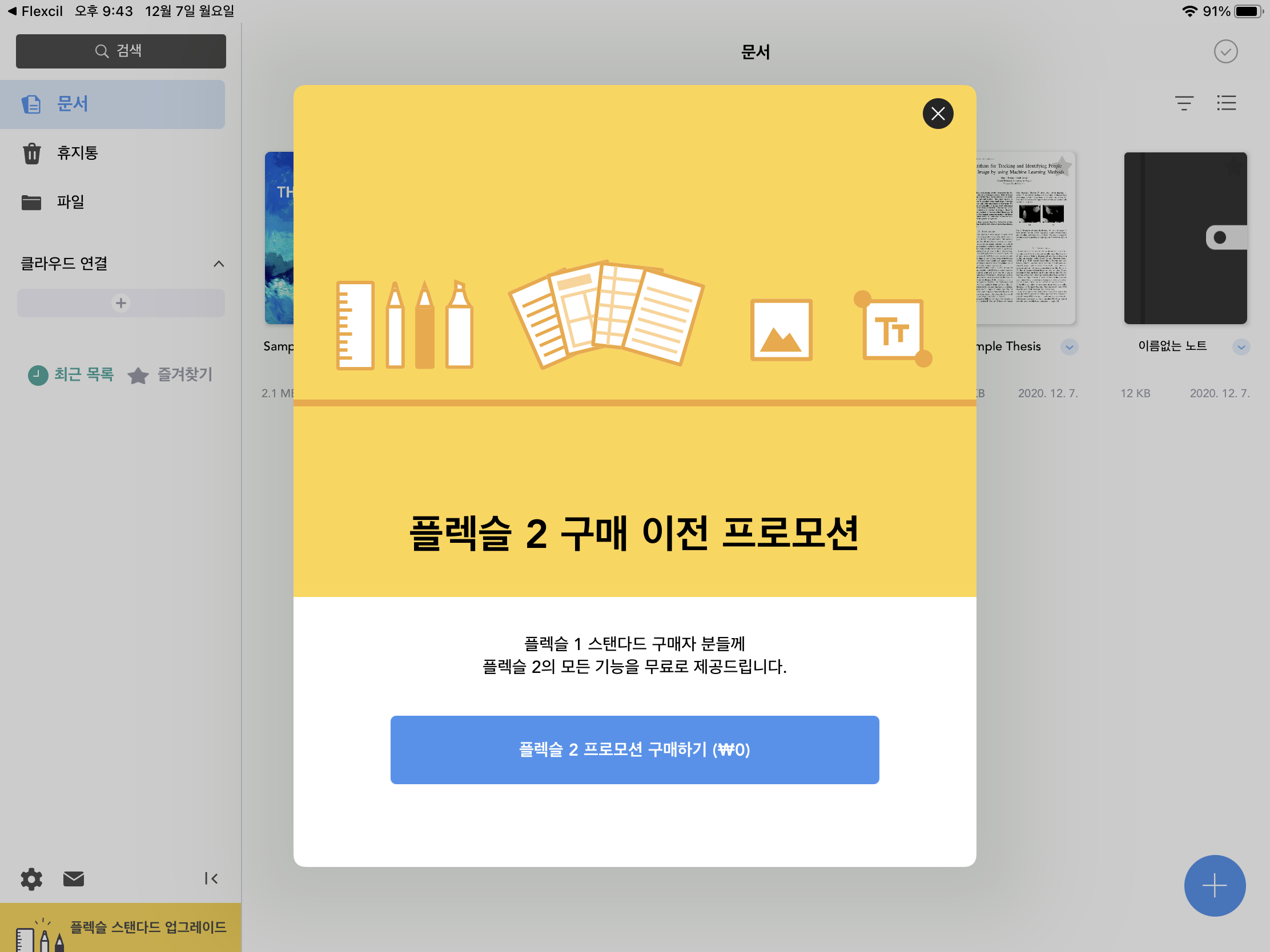Open the blue cover Sample document thumbnail
Image resolution: width=1270 pixels, height=952 pixels.
[279, 238]
